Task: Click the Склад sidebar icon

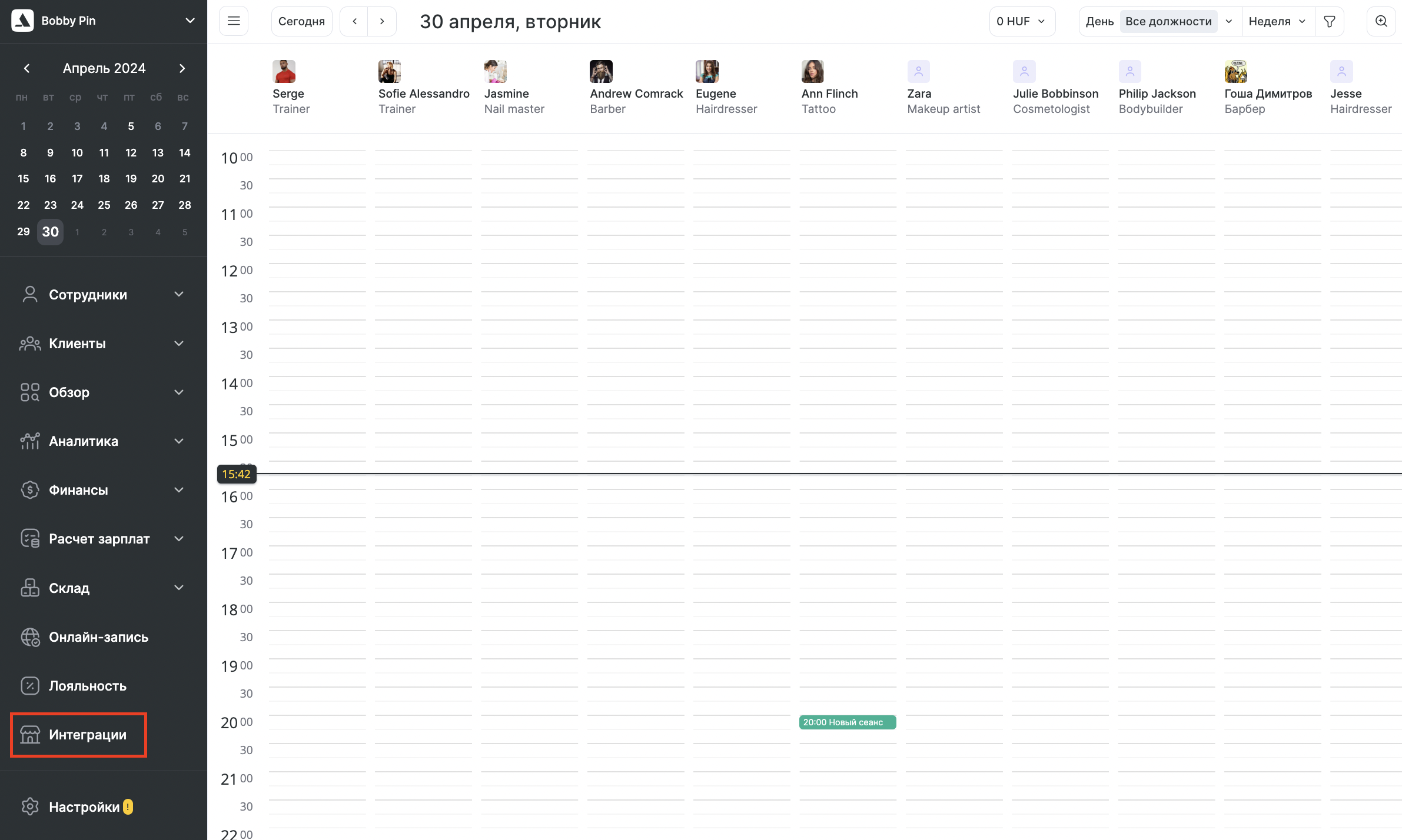Action: pos(30,588)
